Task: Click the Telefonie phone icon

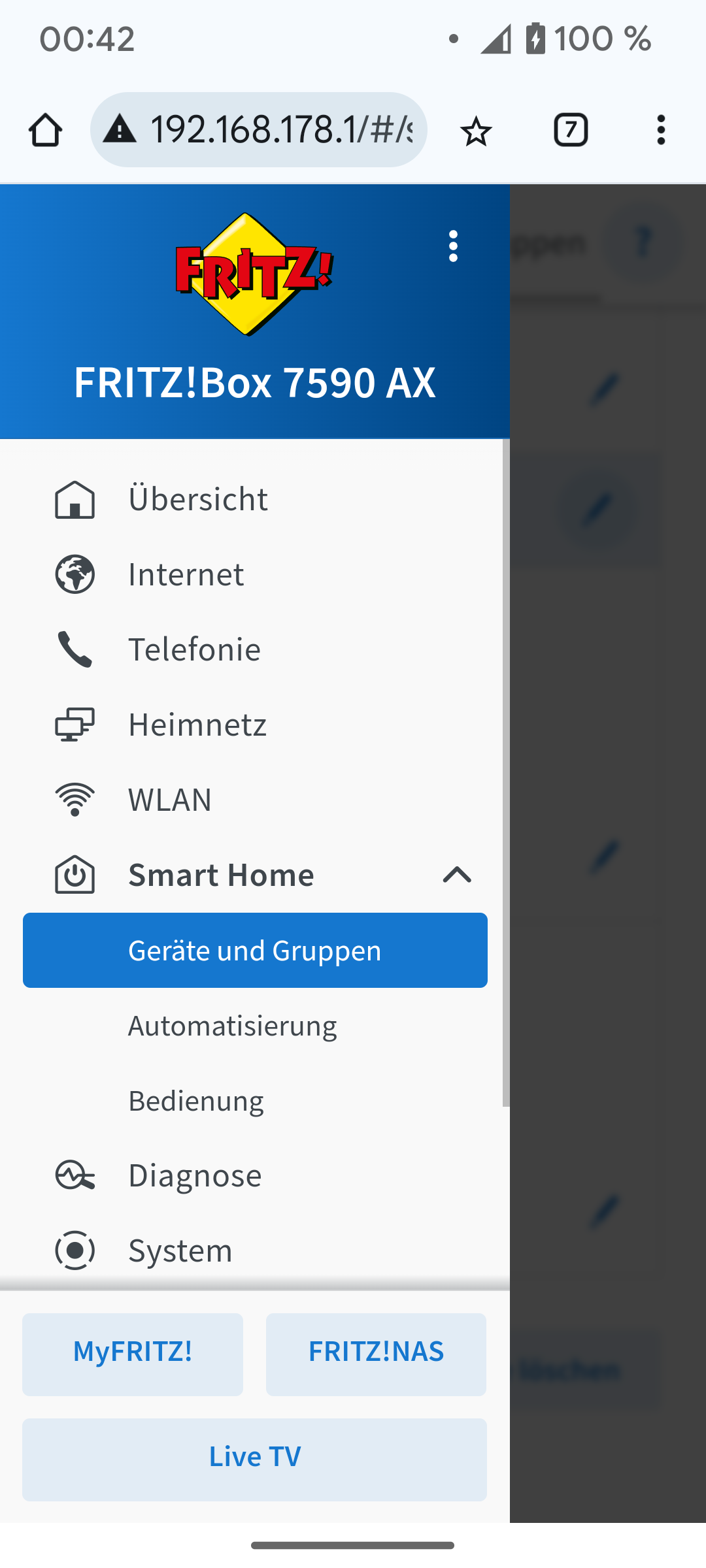Action: (x=75, y=649)
